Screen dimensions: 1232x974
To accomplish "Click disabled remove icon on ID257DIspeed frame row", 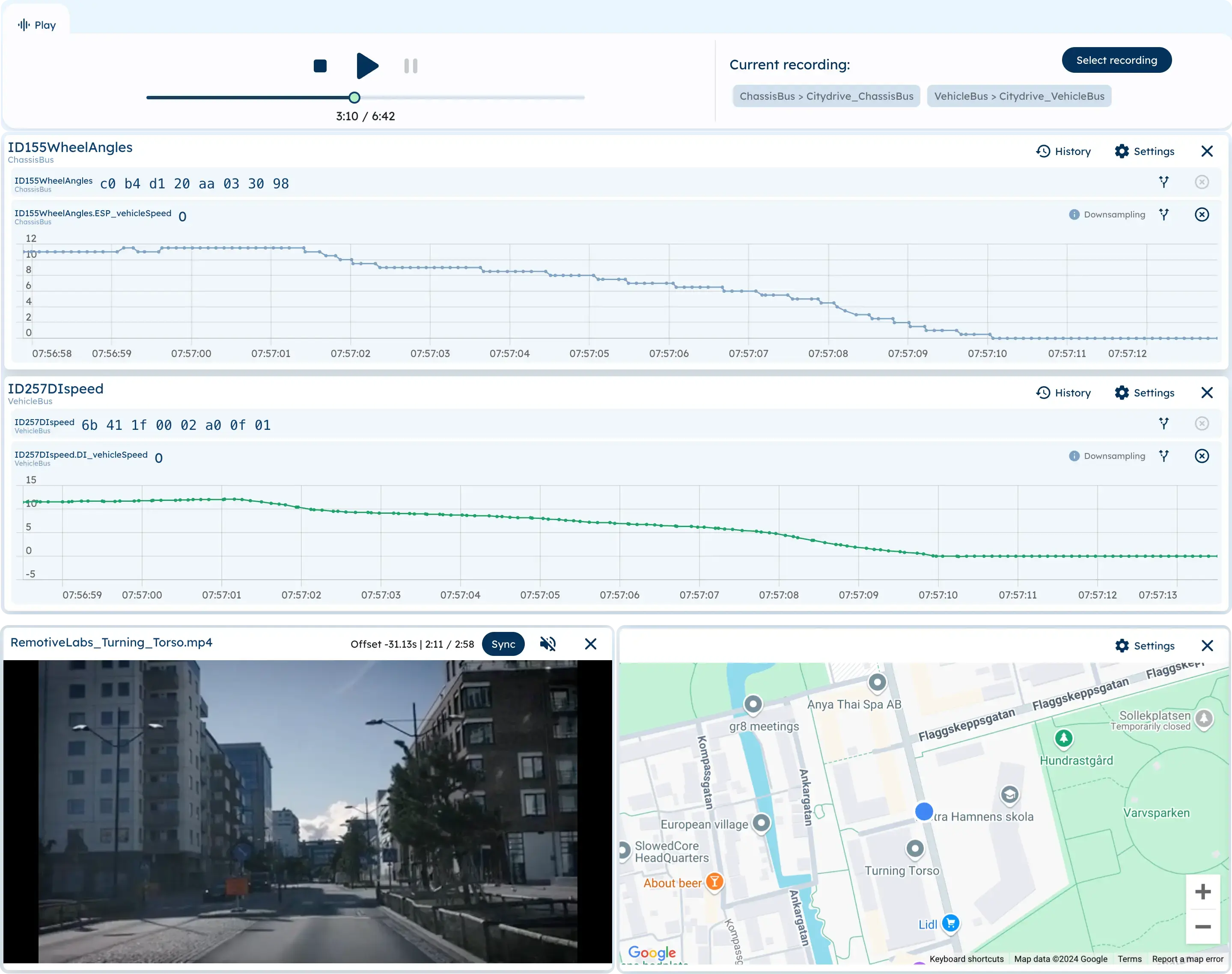I will [x=1201, y=424].
